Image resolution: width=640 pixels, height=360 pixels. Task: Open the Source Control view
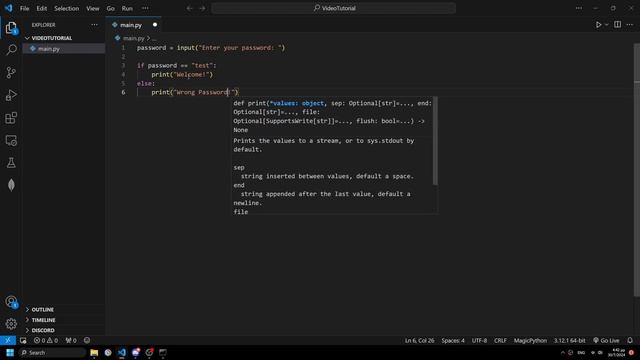pyautogui.click(x=11, y=73)
